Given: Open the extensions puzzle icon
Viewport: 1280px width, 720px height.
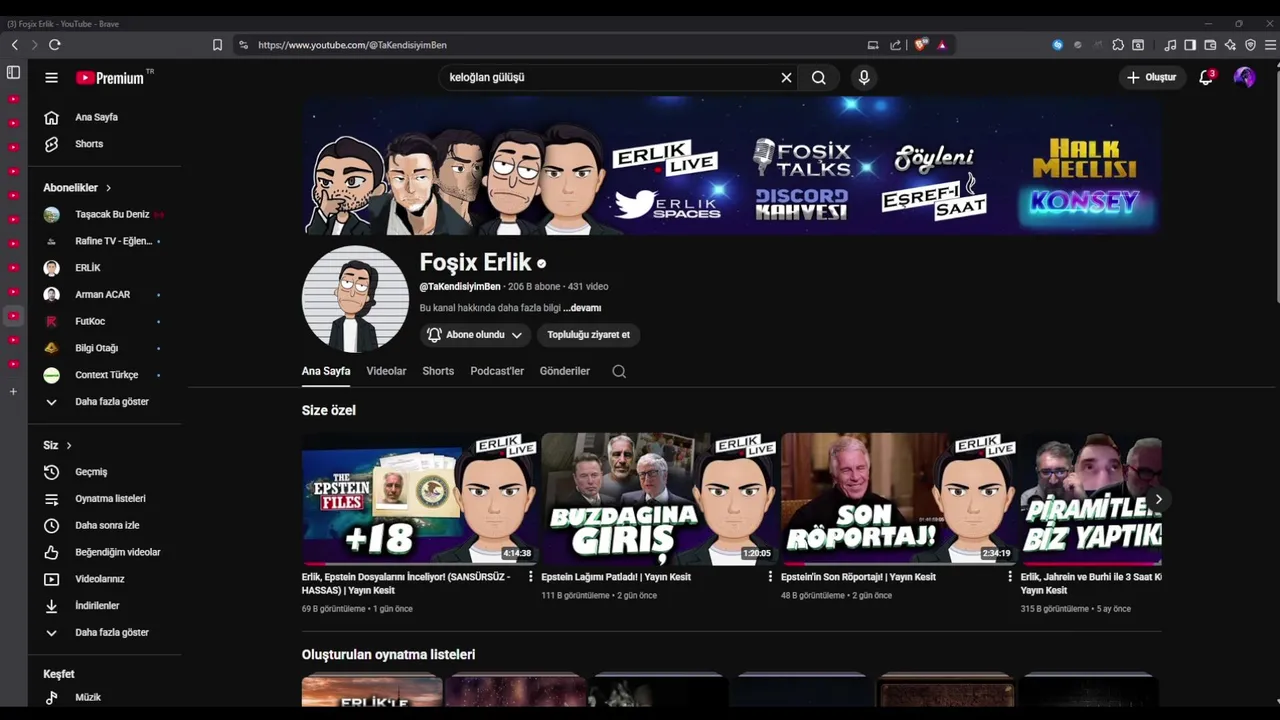Looking at the screenshot, I should coord(1118,45).
